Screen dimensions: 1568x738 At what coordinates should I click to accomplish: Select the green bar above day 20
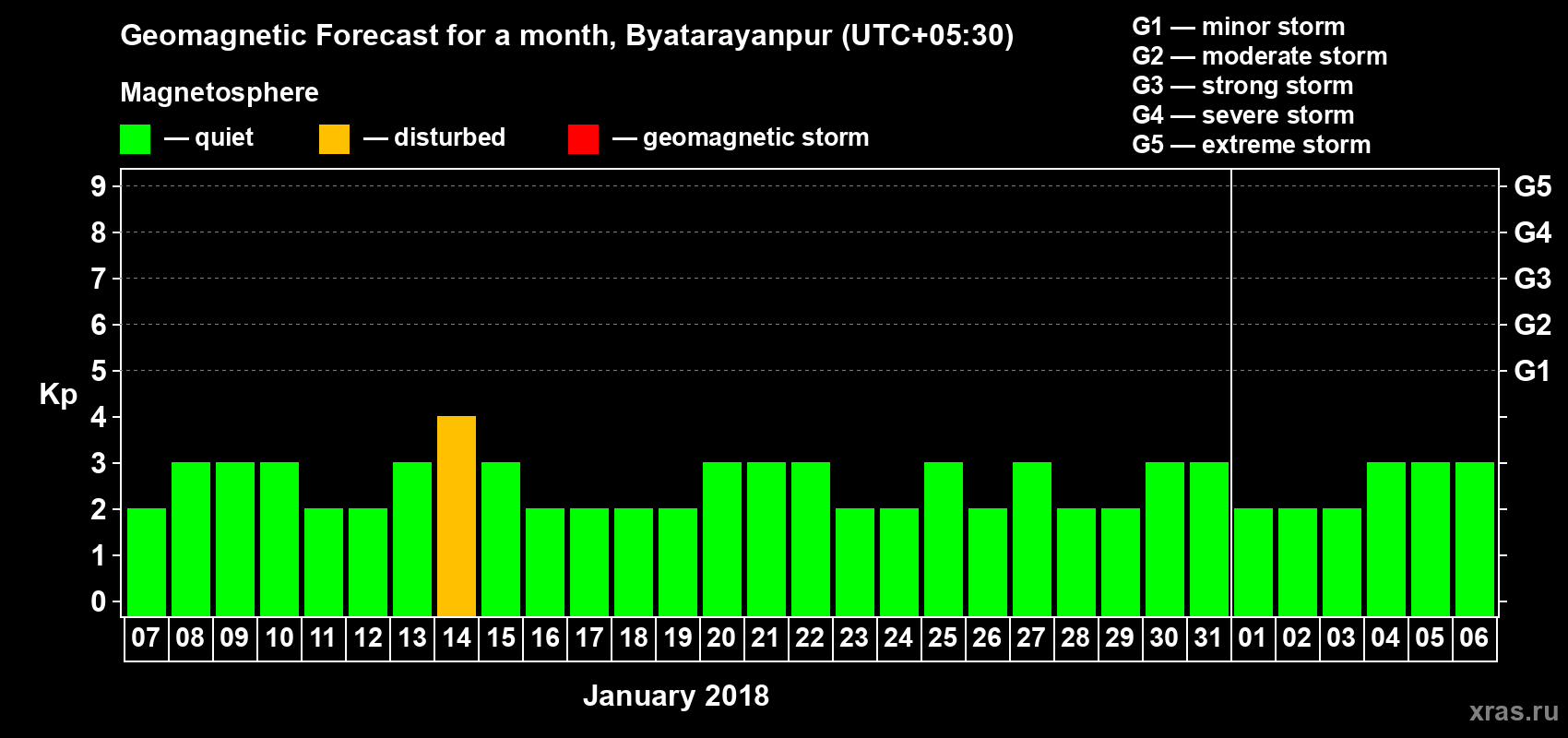pyautogui.click(x=722, y=539)
